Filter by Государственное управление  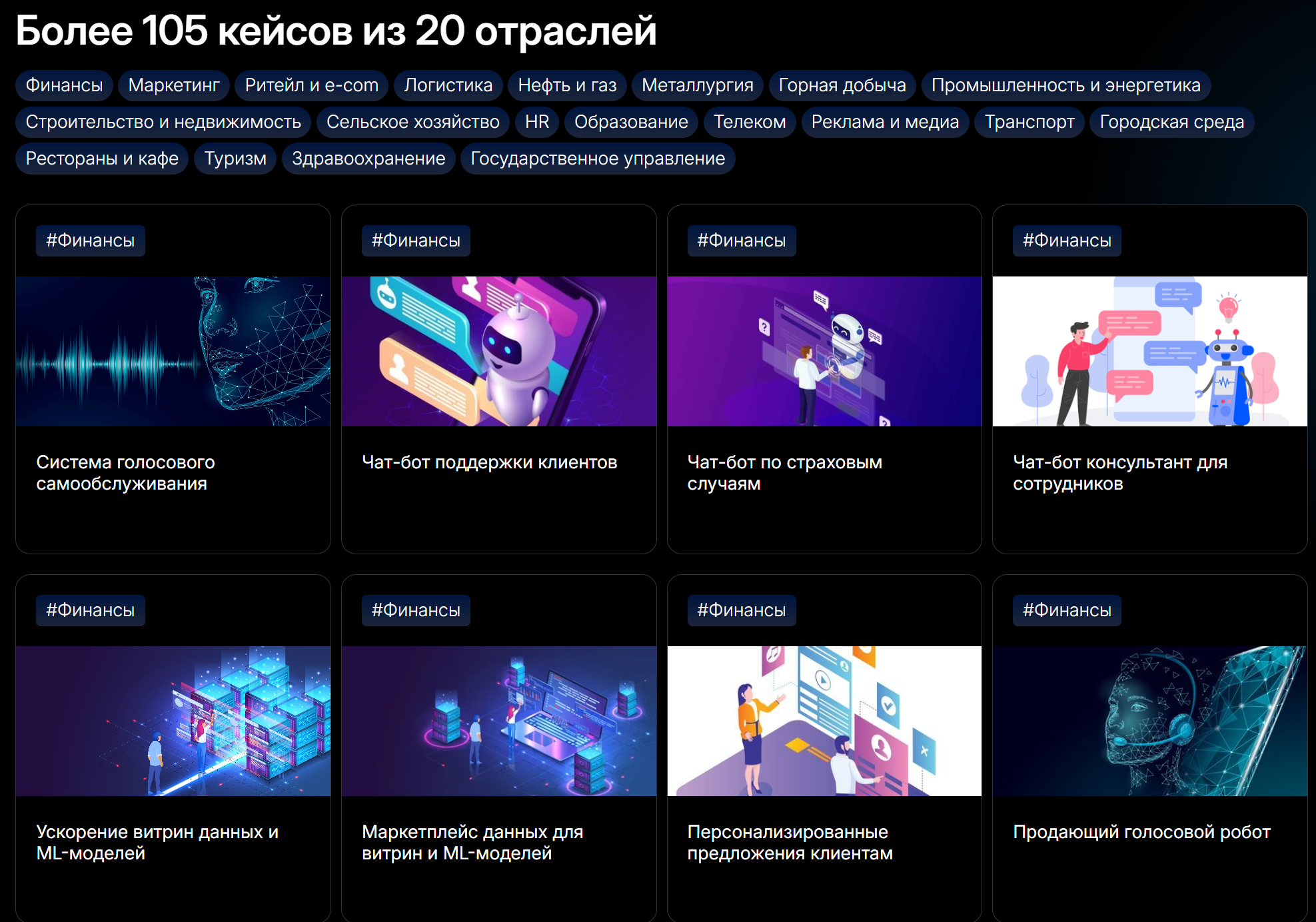[598, 159]
